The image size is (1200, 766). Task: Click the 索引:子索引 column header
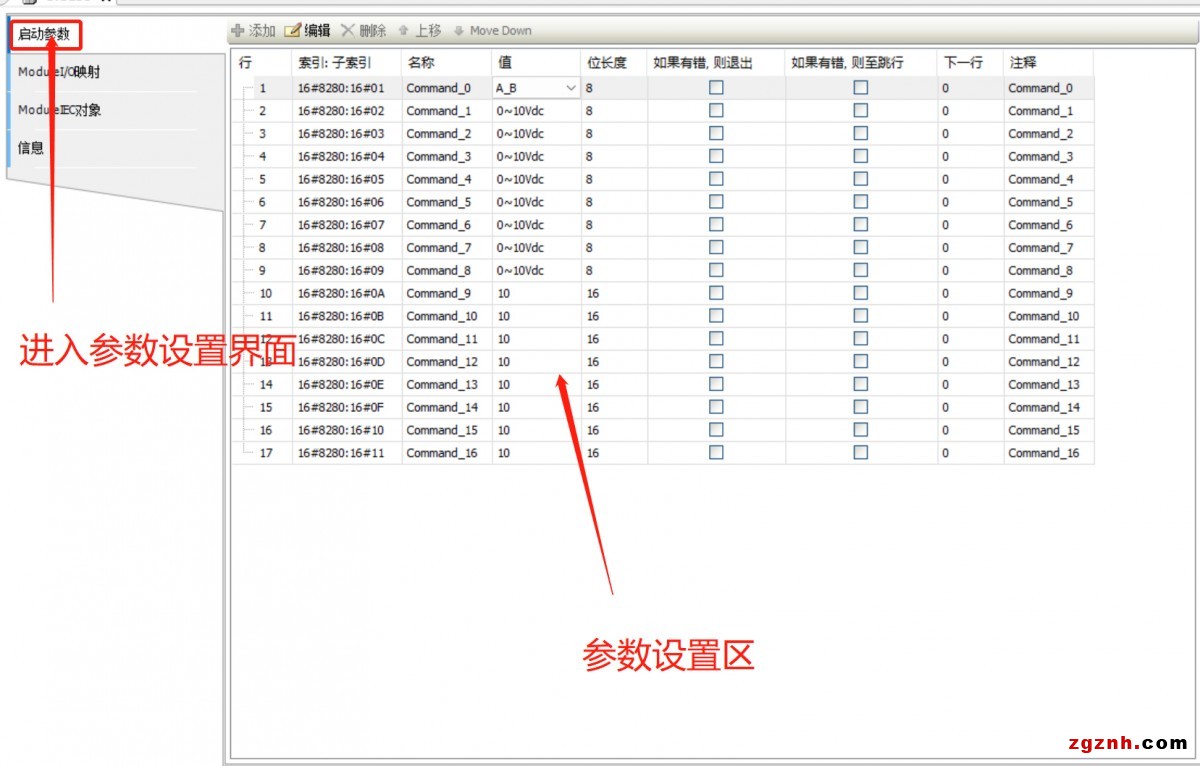coord(334,63)
